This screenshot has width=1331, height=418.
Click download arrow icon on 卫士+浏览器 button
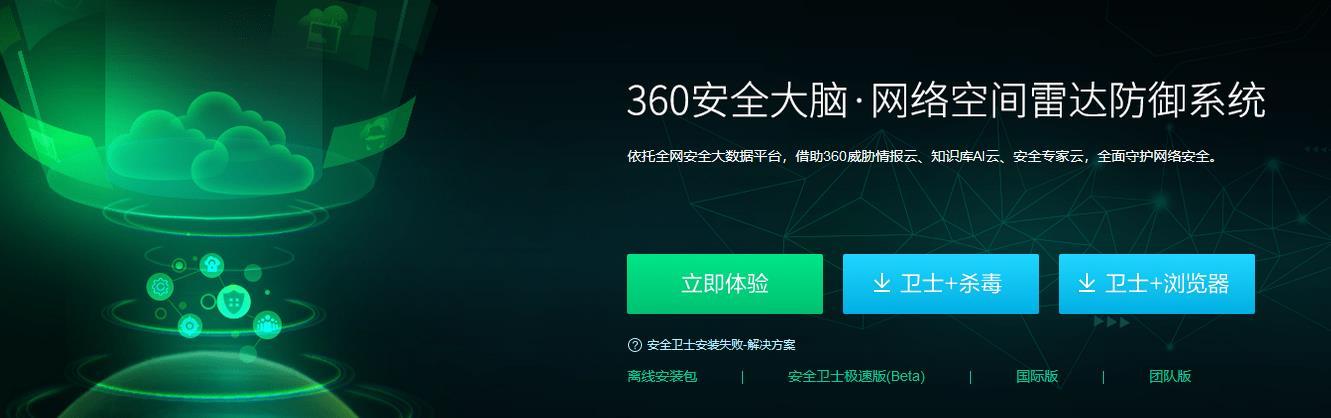tap(1087, 284)
